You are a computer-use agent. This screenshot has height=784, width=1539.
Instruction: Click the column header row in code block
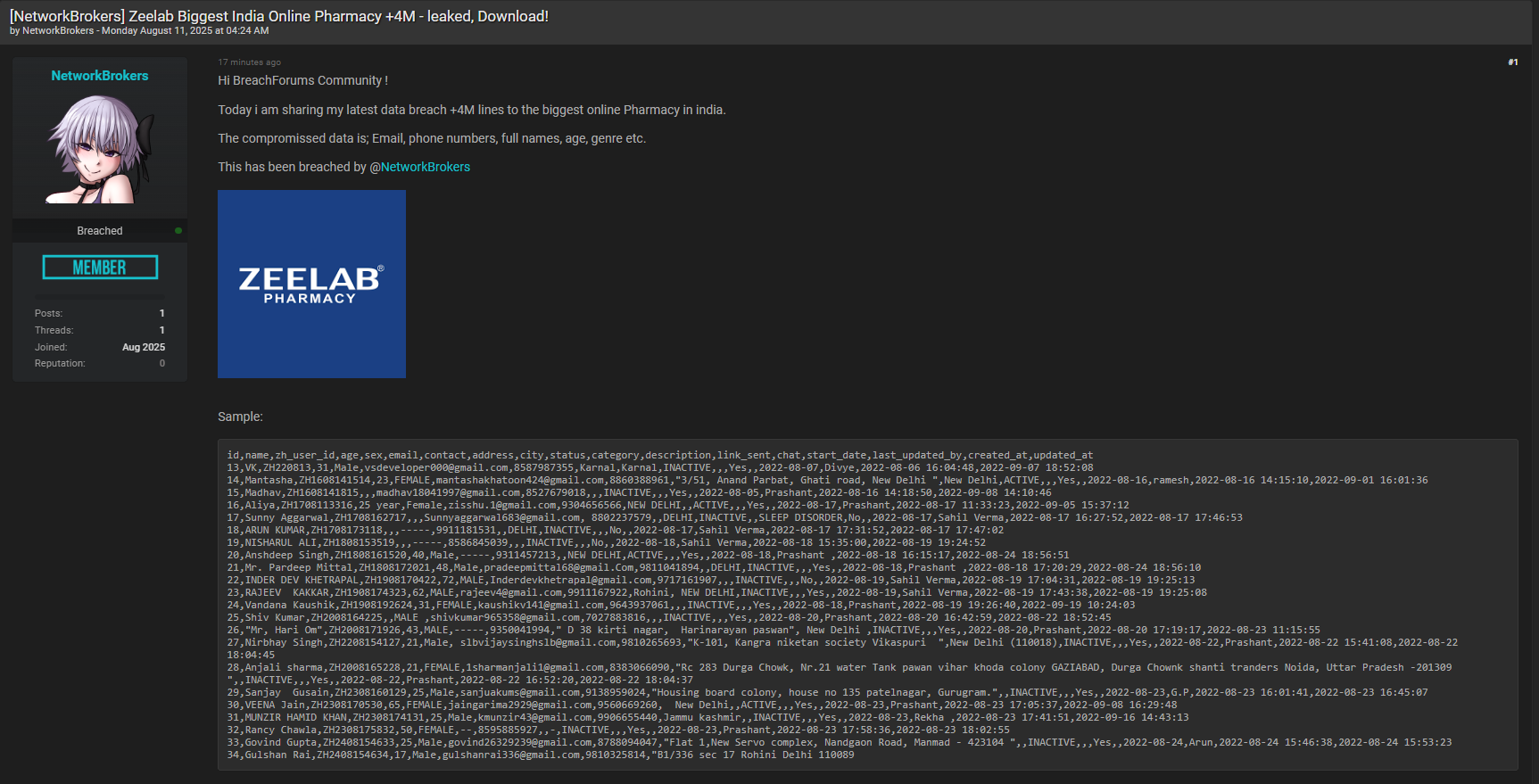coord(659,455)
